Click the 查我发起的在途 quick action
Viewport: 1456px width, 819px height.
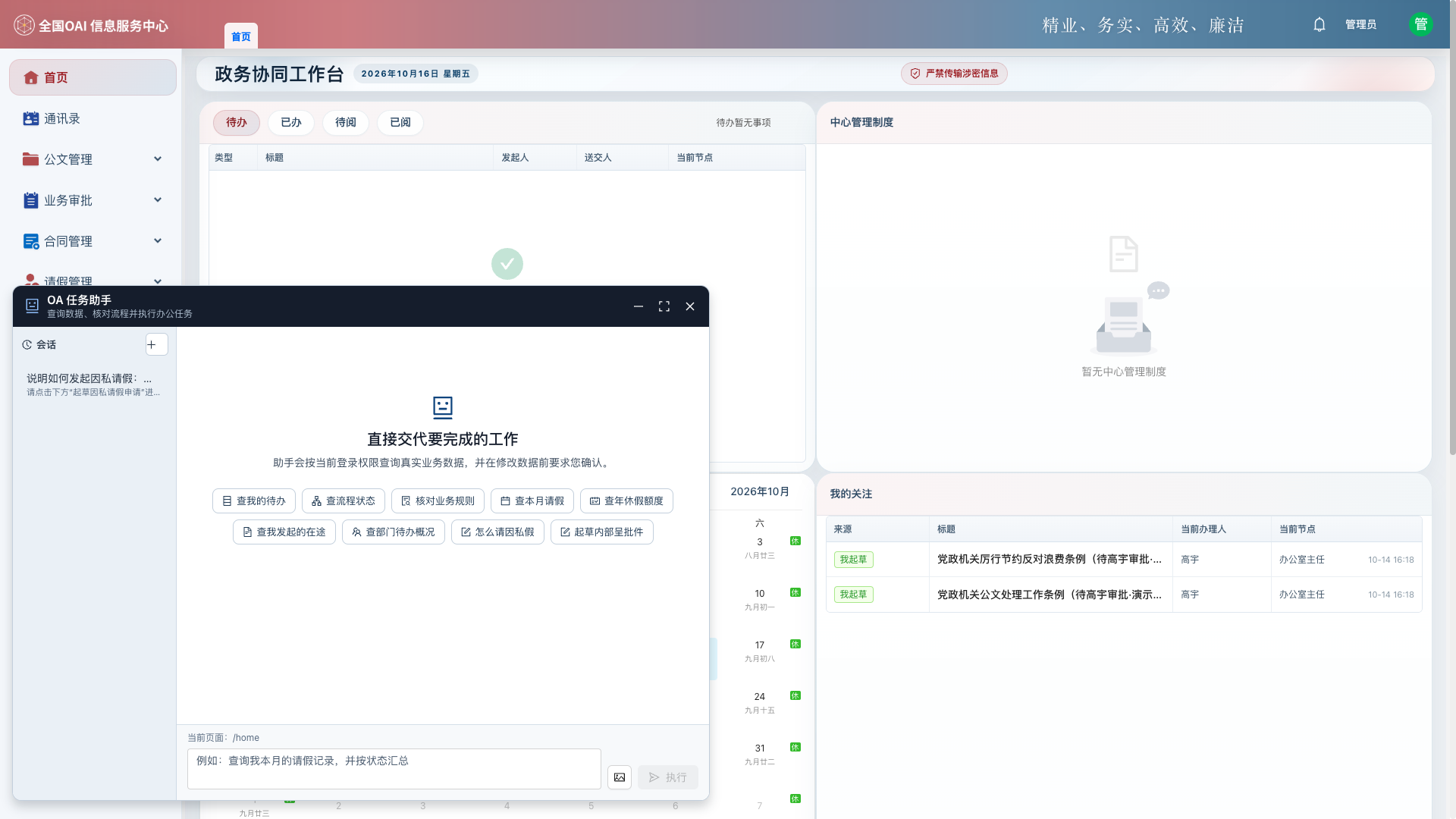pyautogui.click(x=284, y=532)
